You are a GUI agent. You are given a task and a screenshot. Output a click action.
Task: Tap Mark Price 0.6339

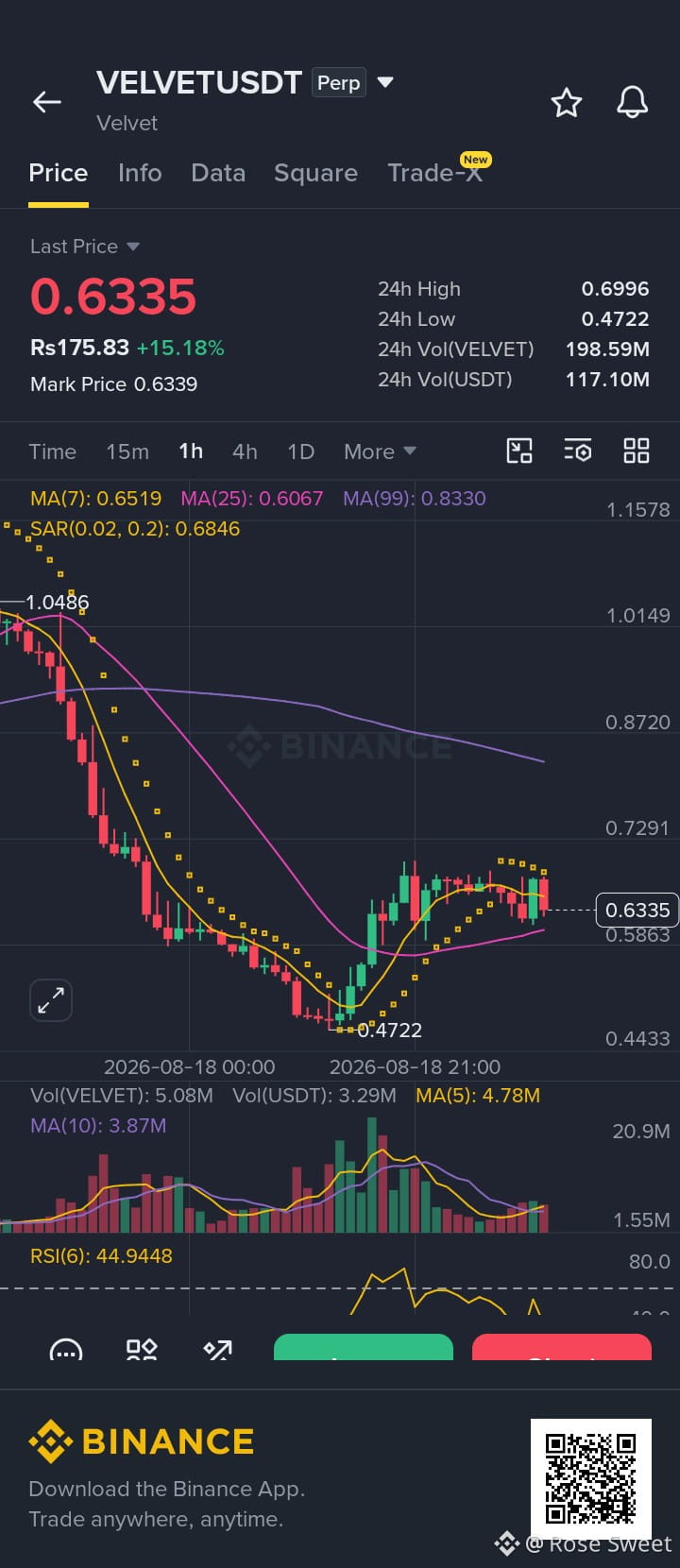(114, 384)
